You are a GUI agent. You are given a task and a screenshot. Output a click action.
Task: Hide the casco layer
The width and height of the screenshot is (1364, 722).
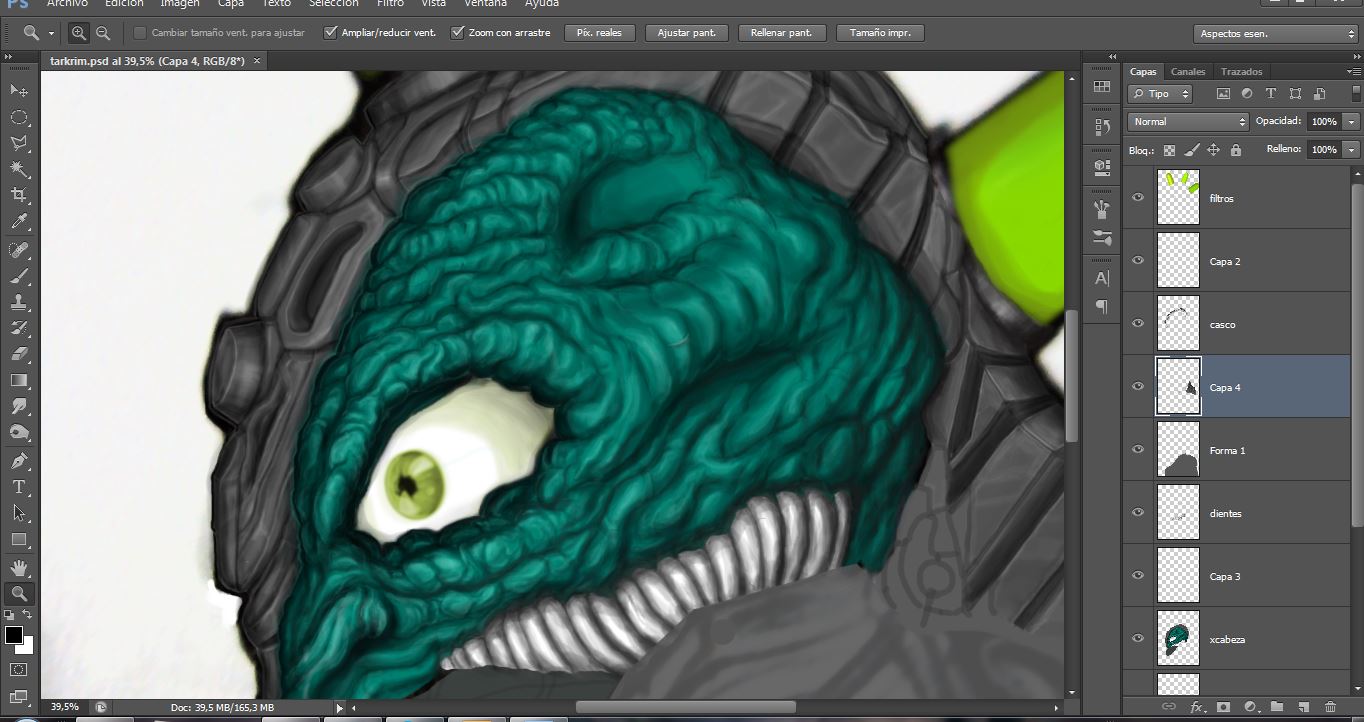[x=1137, y=324]
